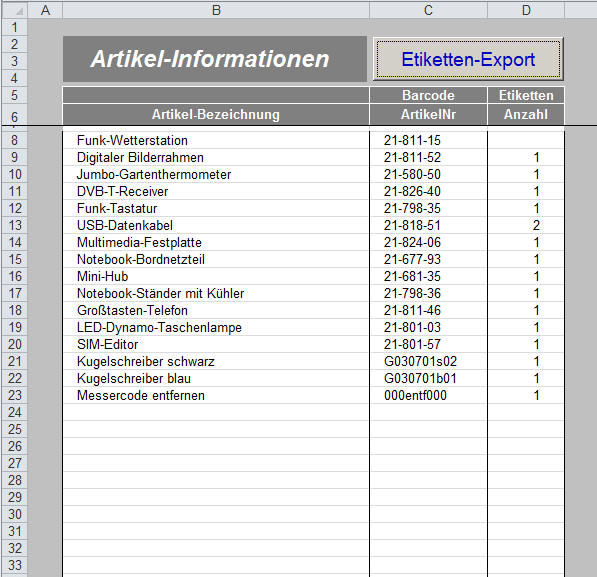
Task: Select the ArtikelNr header cell
Action: coord(428,114)
